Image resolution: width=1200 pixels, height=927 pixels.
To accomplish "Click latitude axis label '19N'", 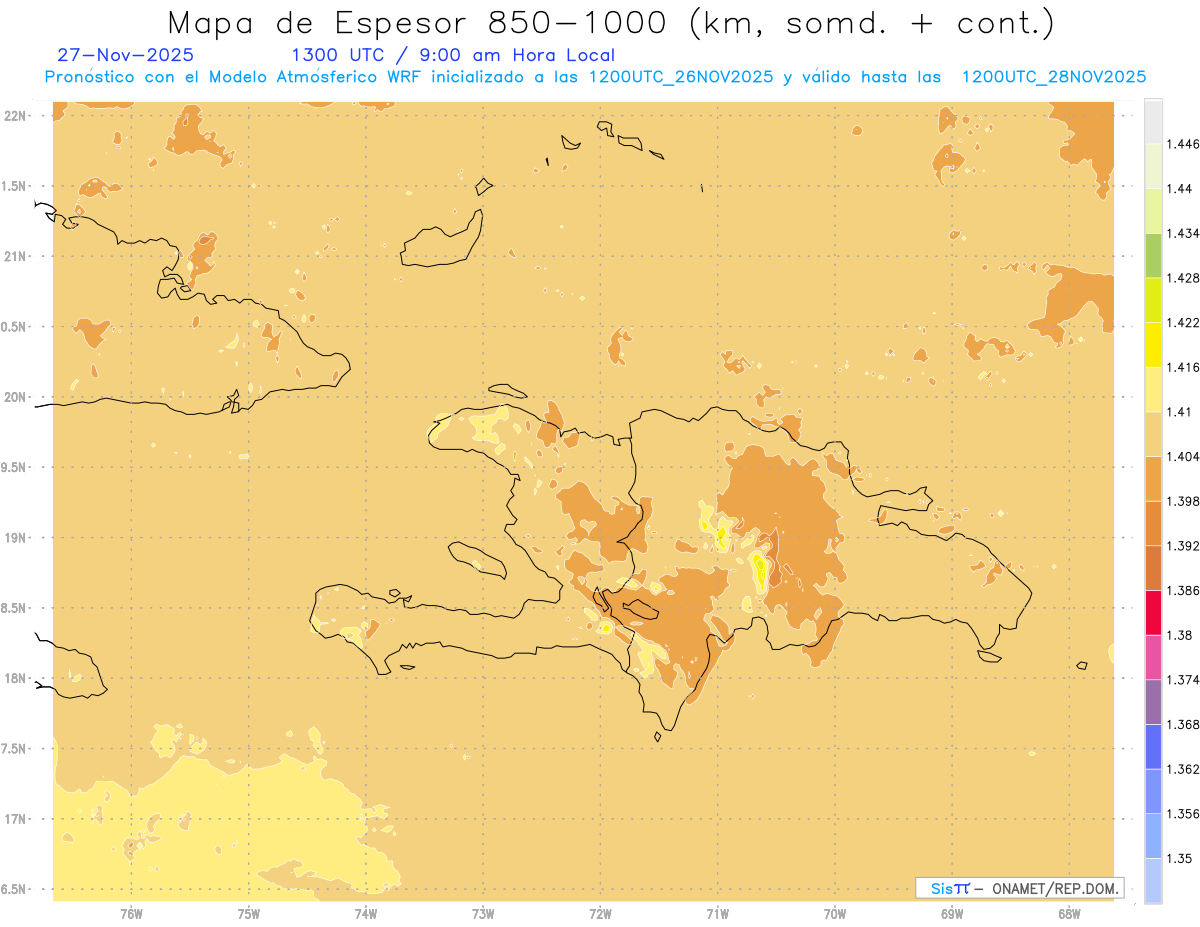I will click(x=14, y=538).
